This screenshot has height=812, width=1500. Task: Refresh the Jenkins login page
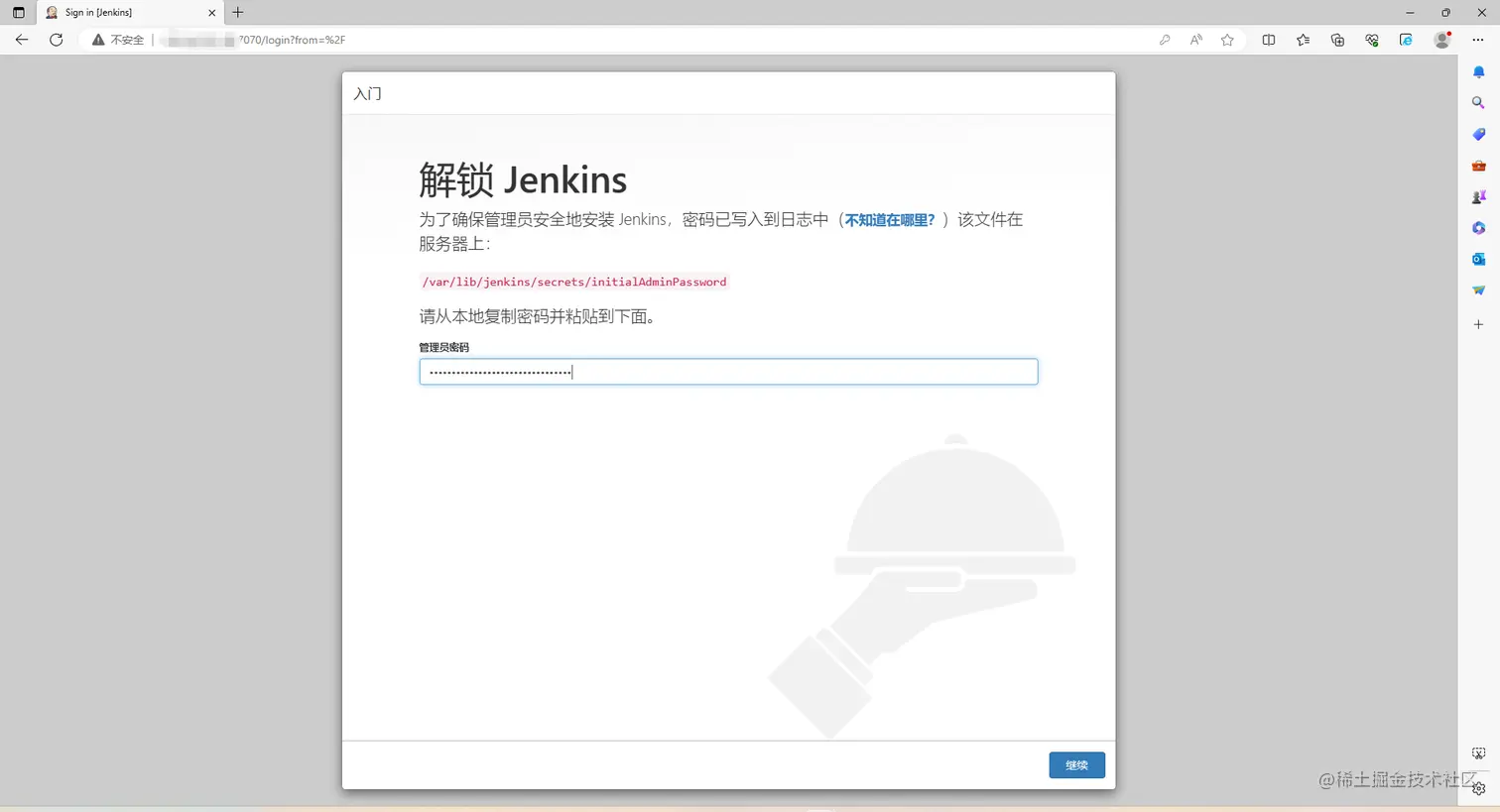point(57,40)
